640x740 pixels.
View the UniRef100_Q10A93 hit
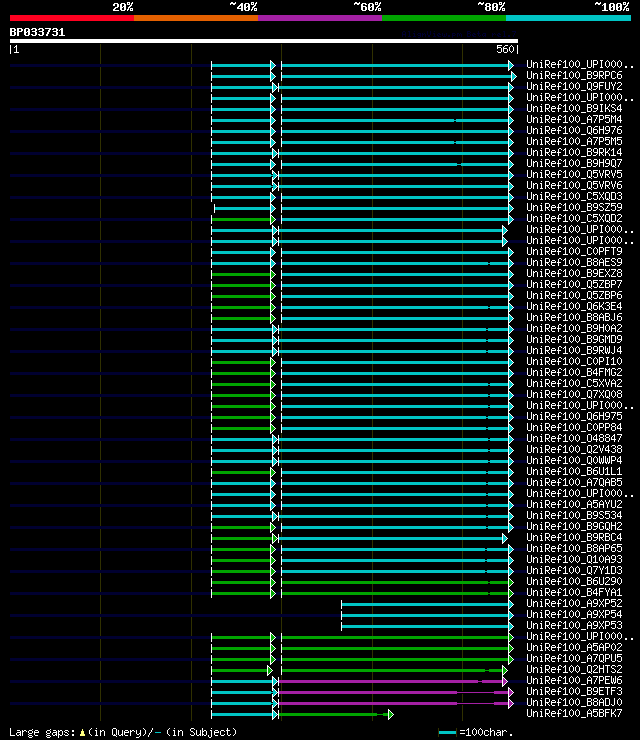pos(574,559)
